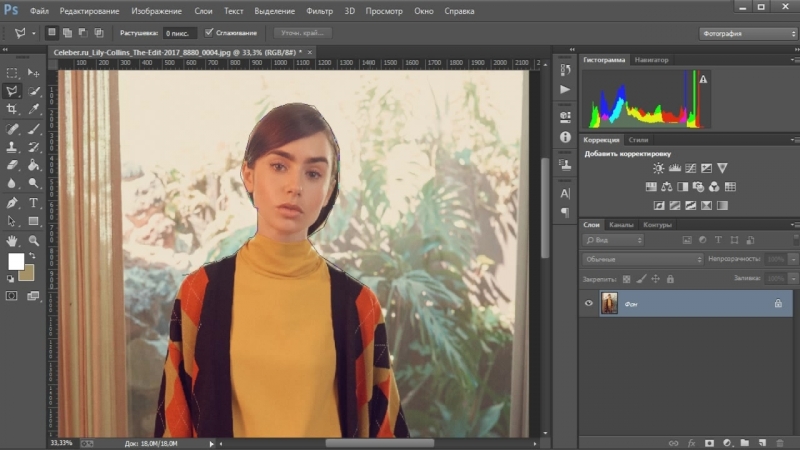Select the History Brush tool

coord(34,147)
